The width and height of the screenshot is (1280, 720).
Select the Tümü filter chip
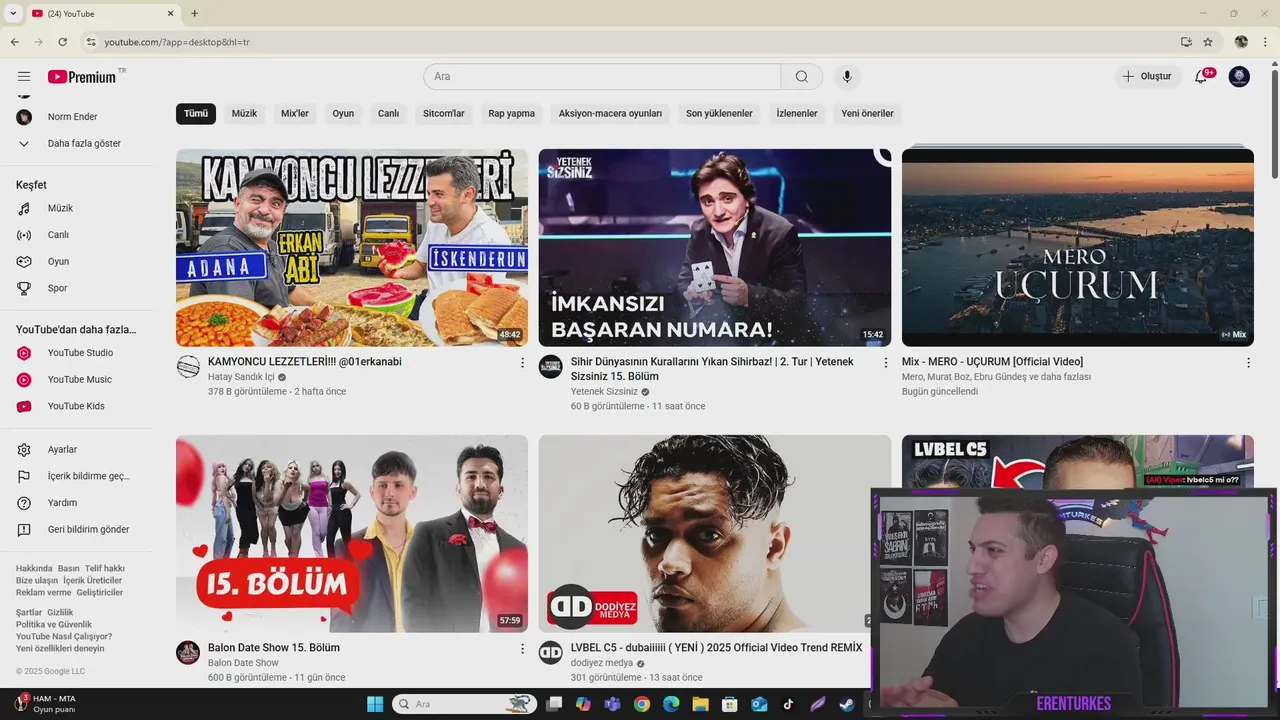click(196, 114)
